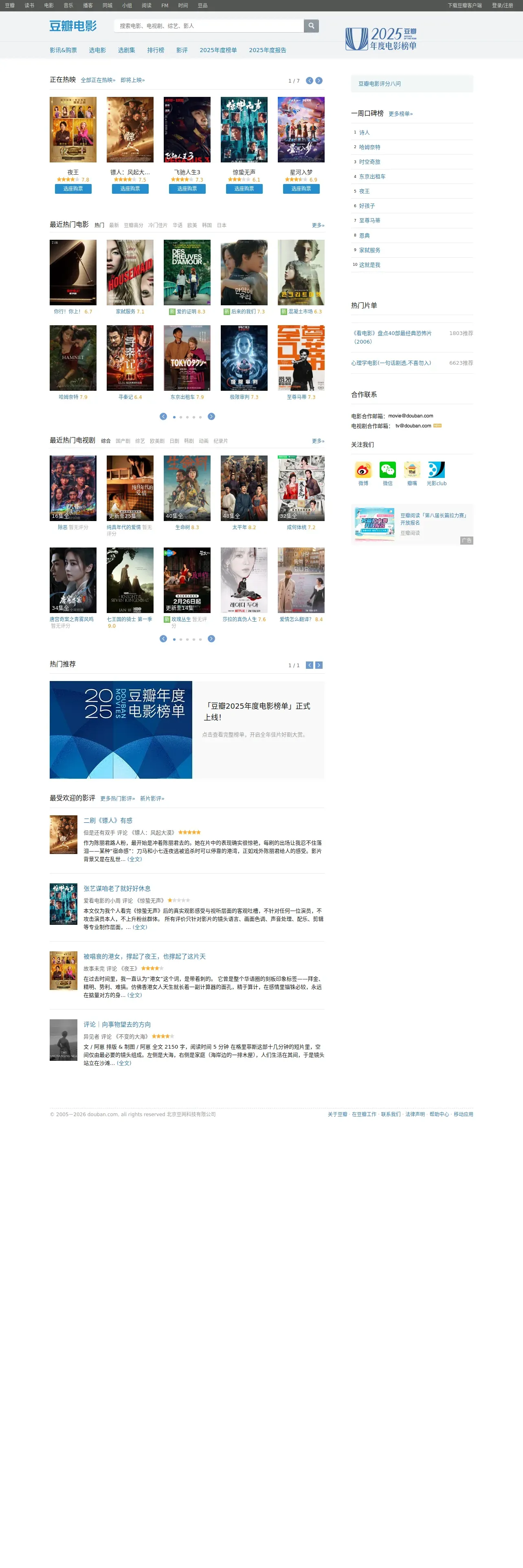
Task: Click right arrow under 最近热门电视剧 carousel
Action: point(211,639)
